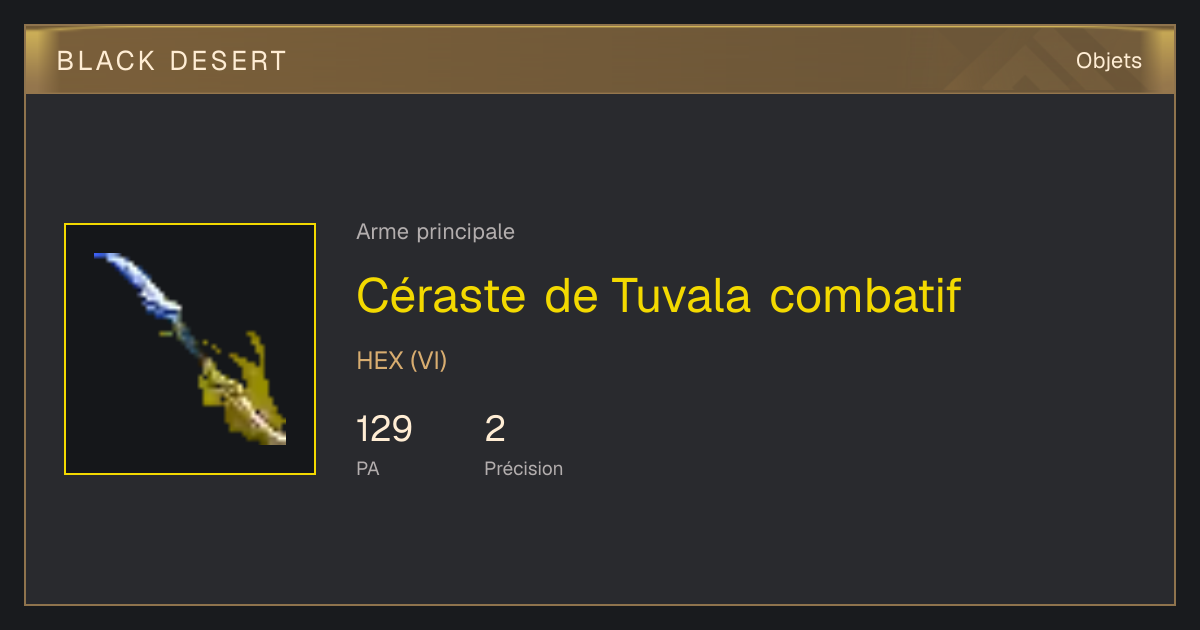Click the word combatif in the item name
Viewport: 1200px width, 630px height.
pyautogui.click(x=865, y=295)
